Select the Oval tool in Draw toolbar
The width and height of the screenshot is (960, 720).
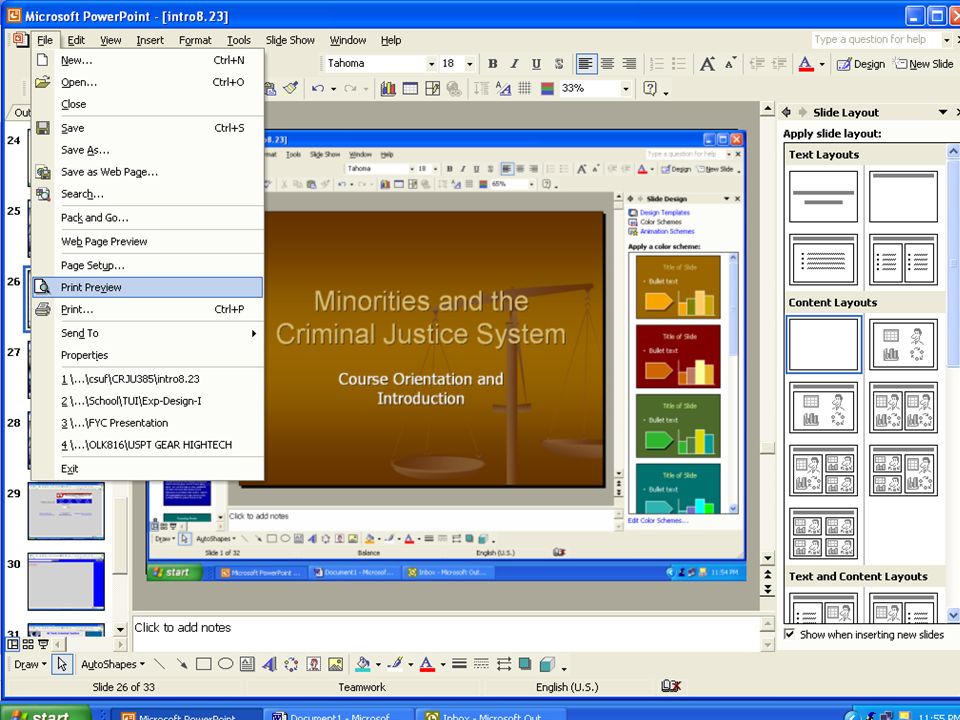point(225,664)
